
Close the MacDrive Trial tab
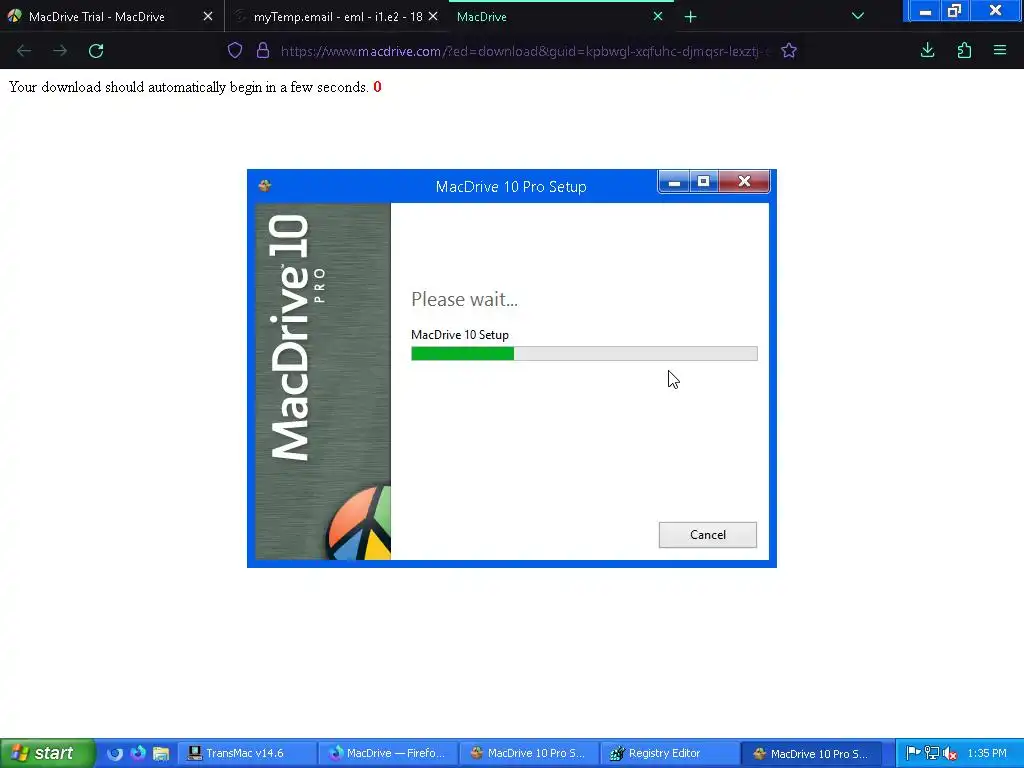pyautogui.click(x=208, y=16)
